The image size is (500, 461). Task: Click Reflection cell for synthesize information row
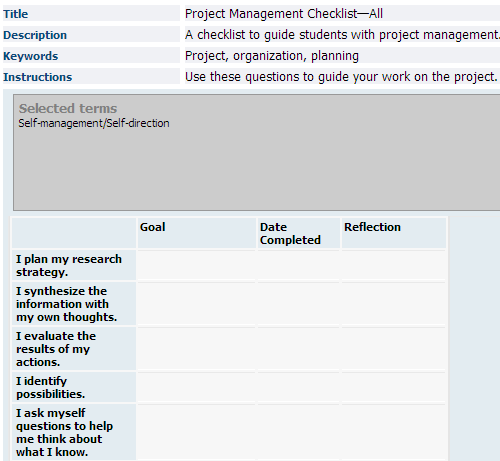coord(394,304)
